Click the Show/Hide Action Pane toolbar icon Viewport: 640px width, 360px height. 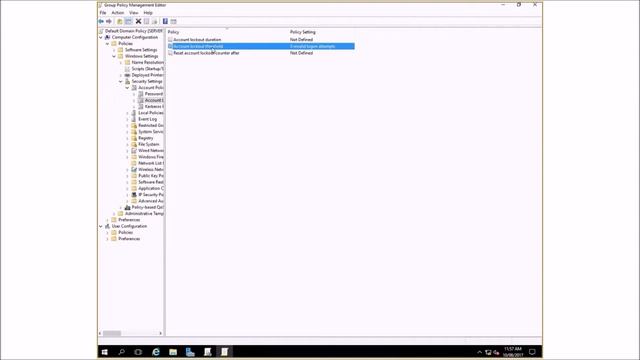(173, 21)
